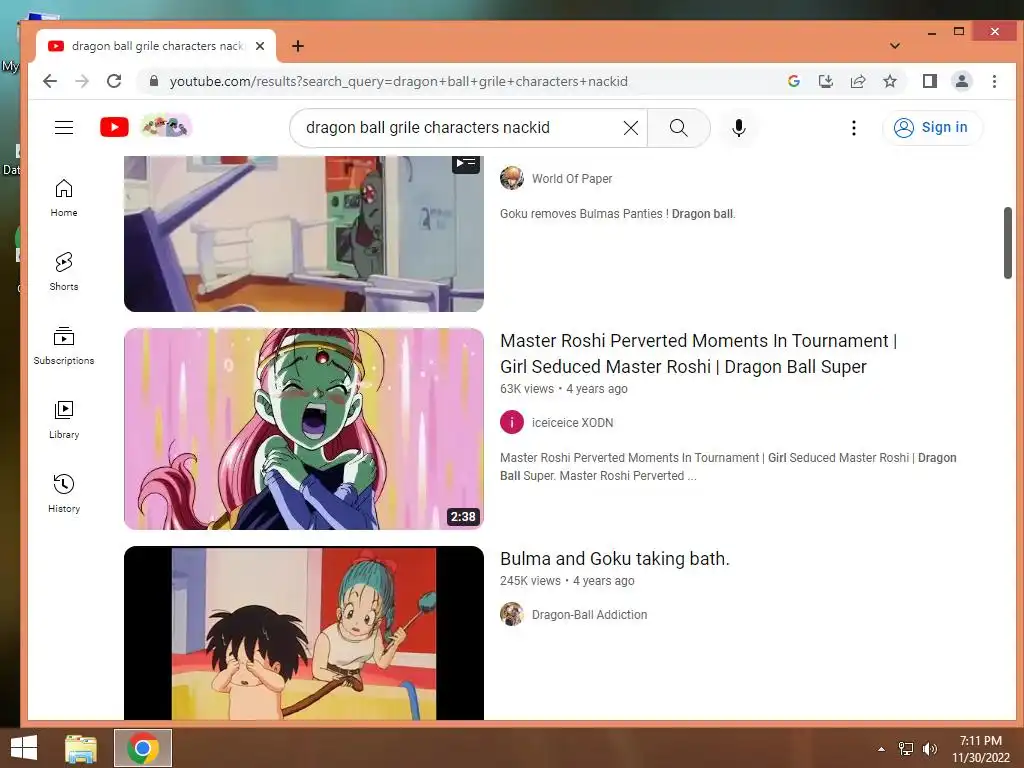Open the Chrome profile avatar

[962, 81]
